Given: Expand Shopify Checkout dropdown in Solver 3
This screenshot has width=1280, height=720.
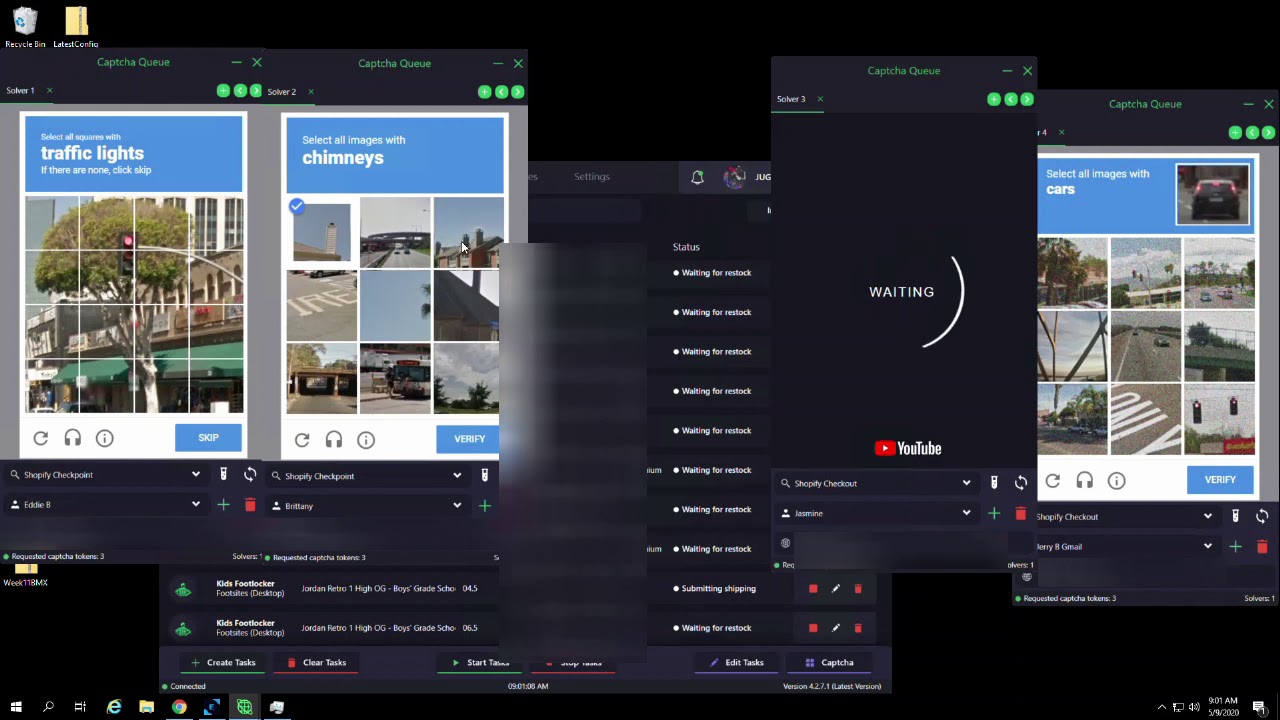Looking at the screenshot, I should coord(966,483).
